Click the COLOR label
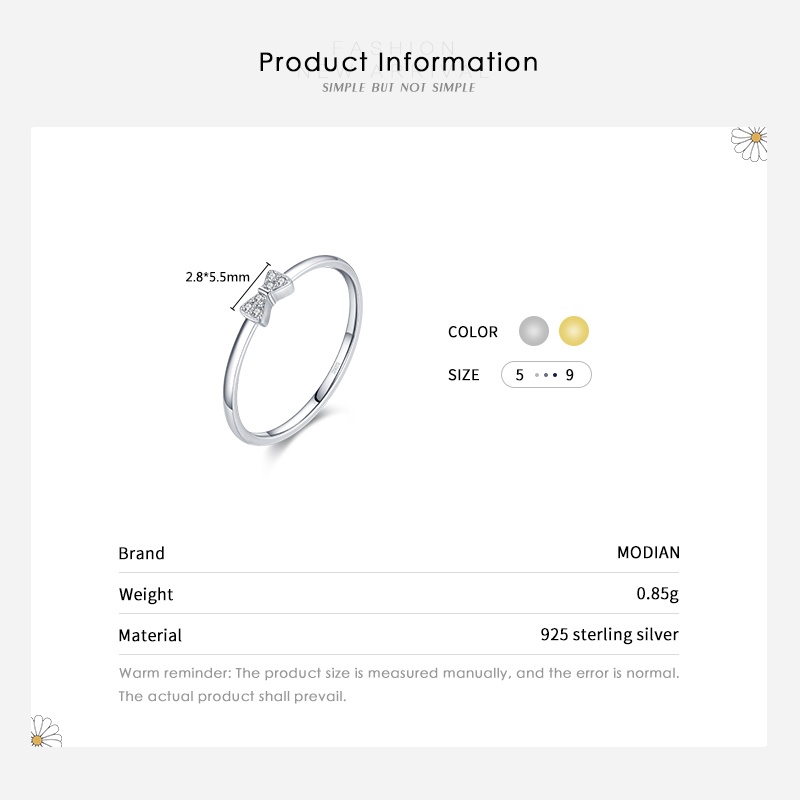Image resolution: width=800 pixels, height=800 pixels. pos(473,332)
